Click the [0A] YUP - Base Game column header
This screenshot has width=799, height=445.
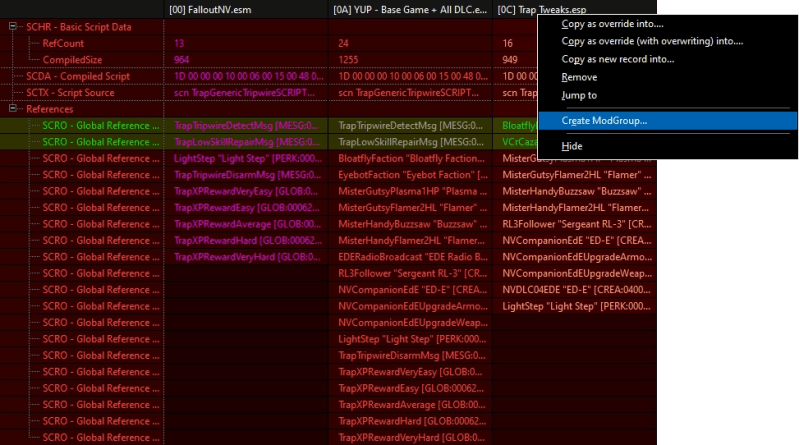[x=410, y=10]
